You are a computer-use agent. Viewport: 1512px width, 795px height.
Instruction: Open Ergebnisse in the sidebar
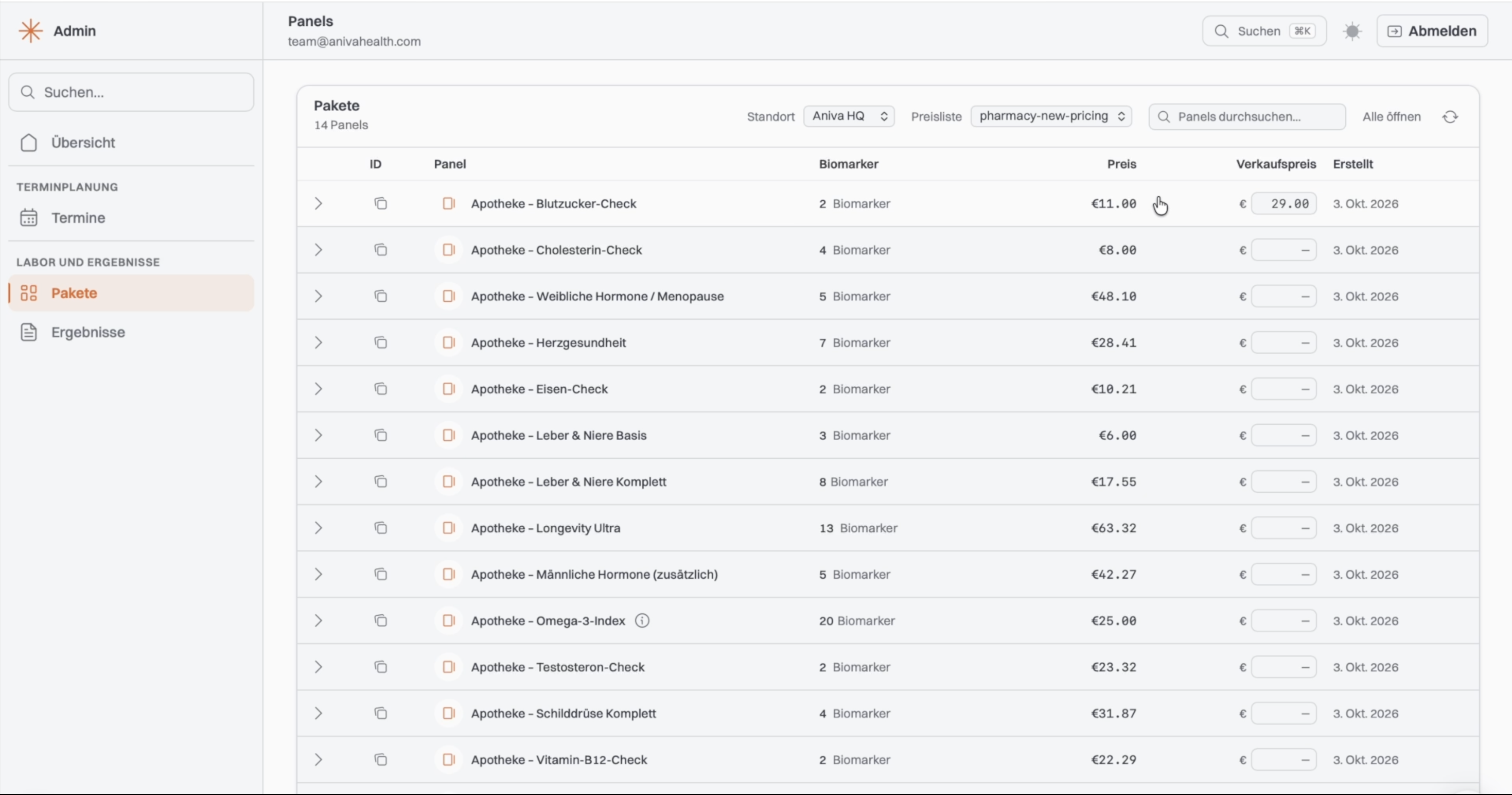[131, 332]
